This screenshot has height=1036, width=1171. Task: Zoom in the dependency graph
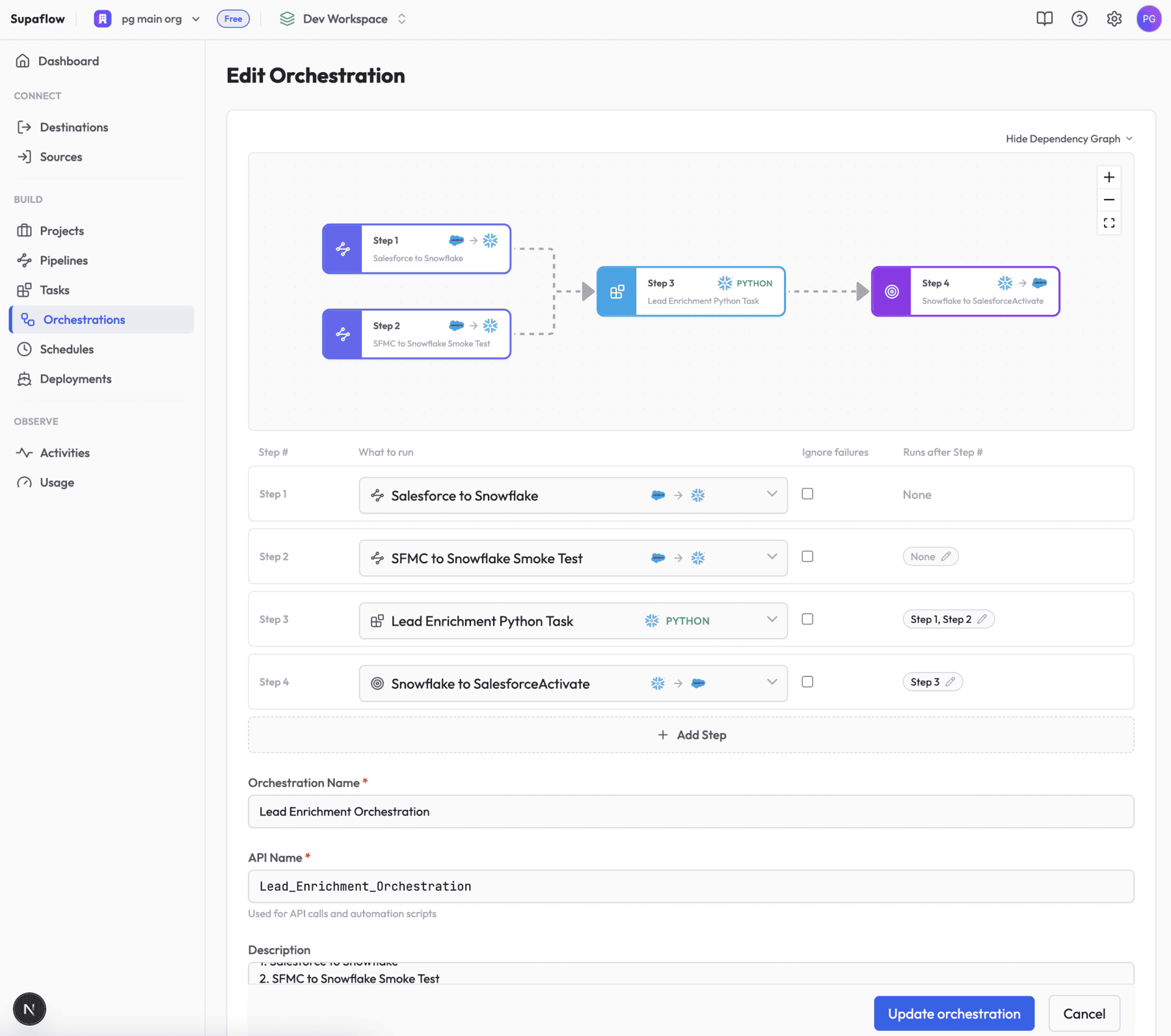point(1109,177)
